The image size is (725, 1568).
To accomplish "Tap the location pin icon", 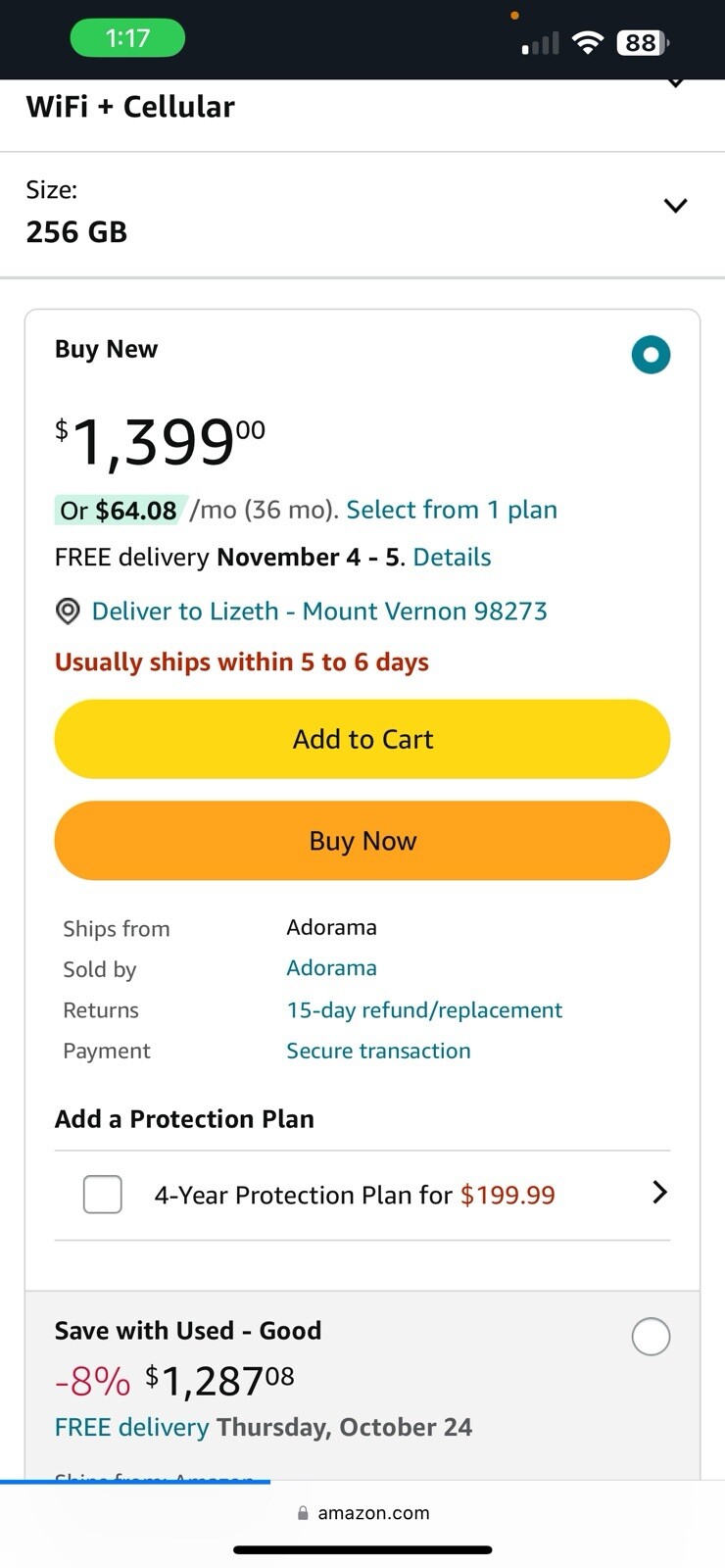I will (68, 612).
